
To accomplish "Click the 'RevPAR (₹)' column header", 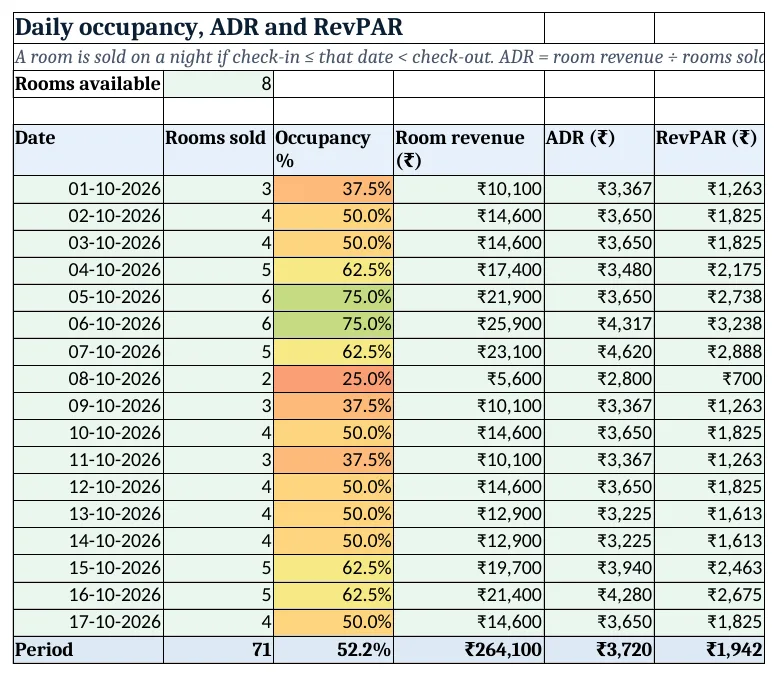I will click(x=709, y=150).
